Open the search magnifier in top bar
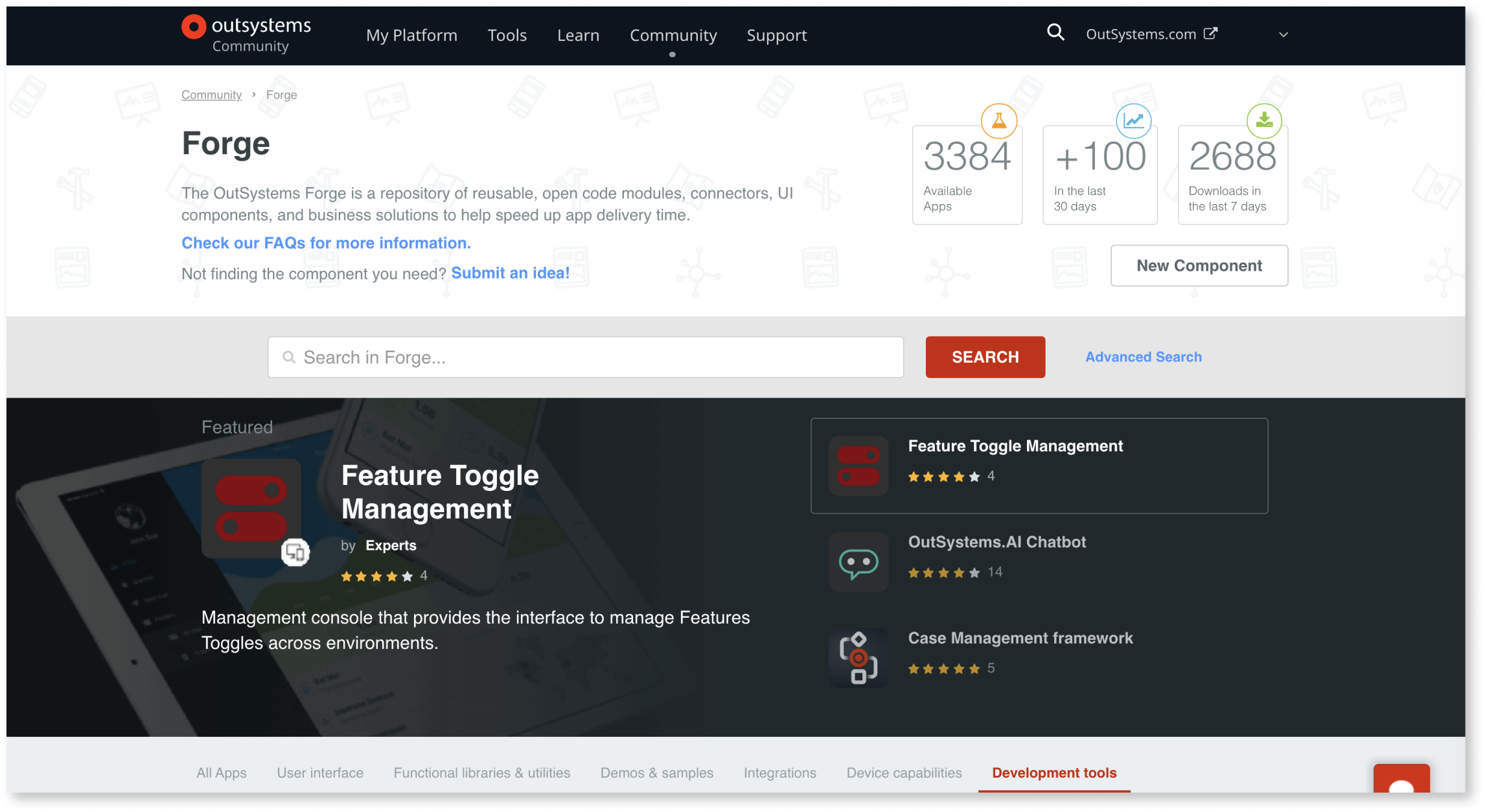The height and width of the screenshot is (812, 1485). click(1055, 32)
